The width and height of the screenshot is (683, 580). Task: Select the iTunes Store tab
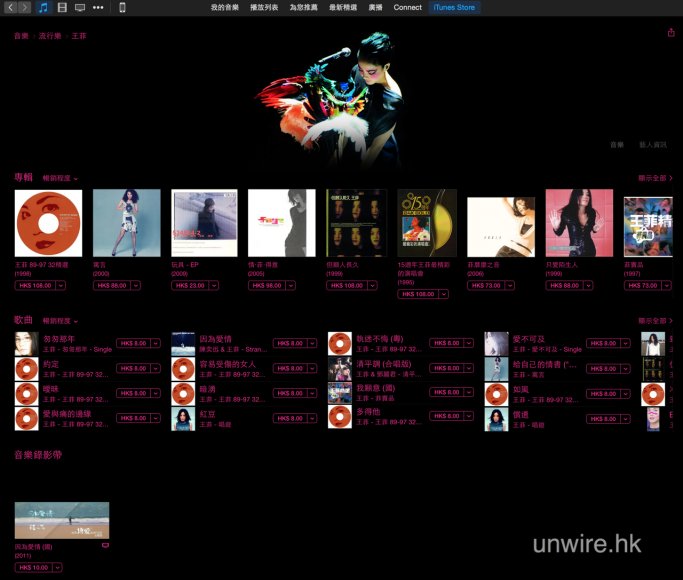(x=454, y=7)
